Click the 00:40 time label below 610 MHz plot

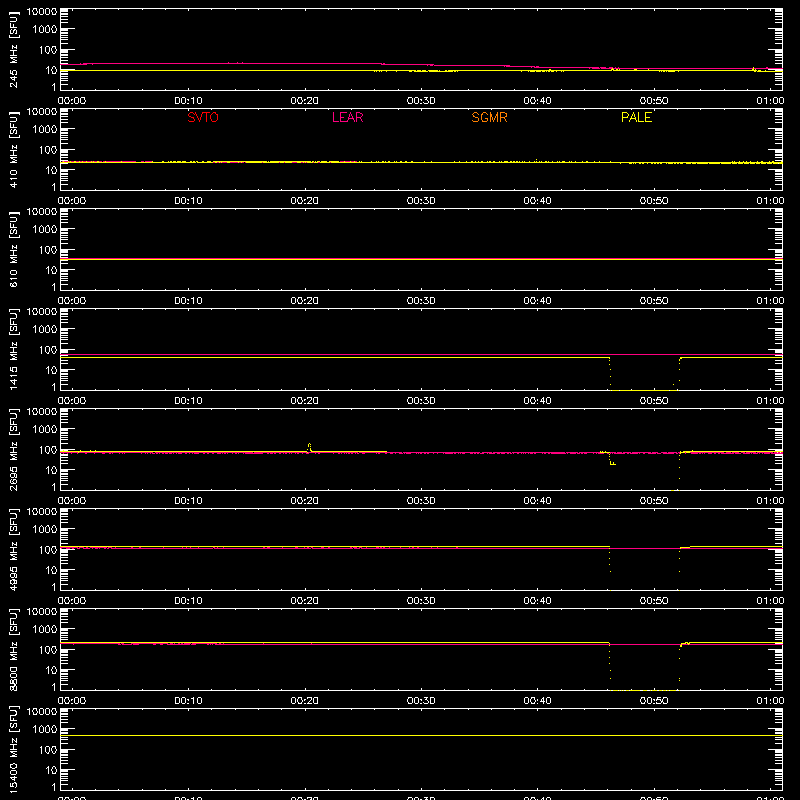[x=537, y=301]
